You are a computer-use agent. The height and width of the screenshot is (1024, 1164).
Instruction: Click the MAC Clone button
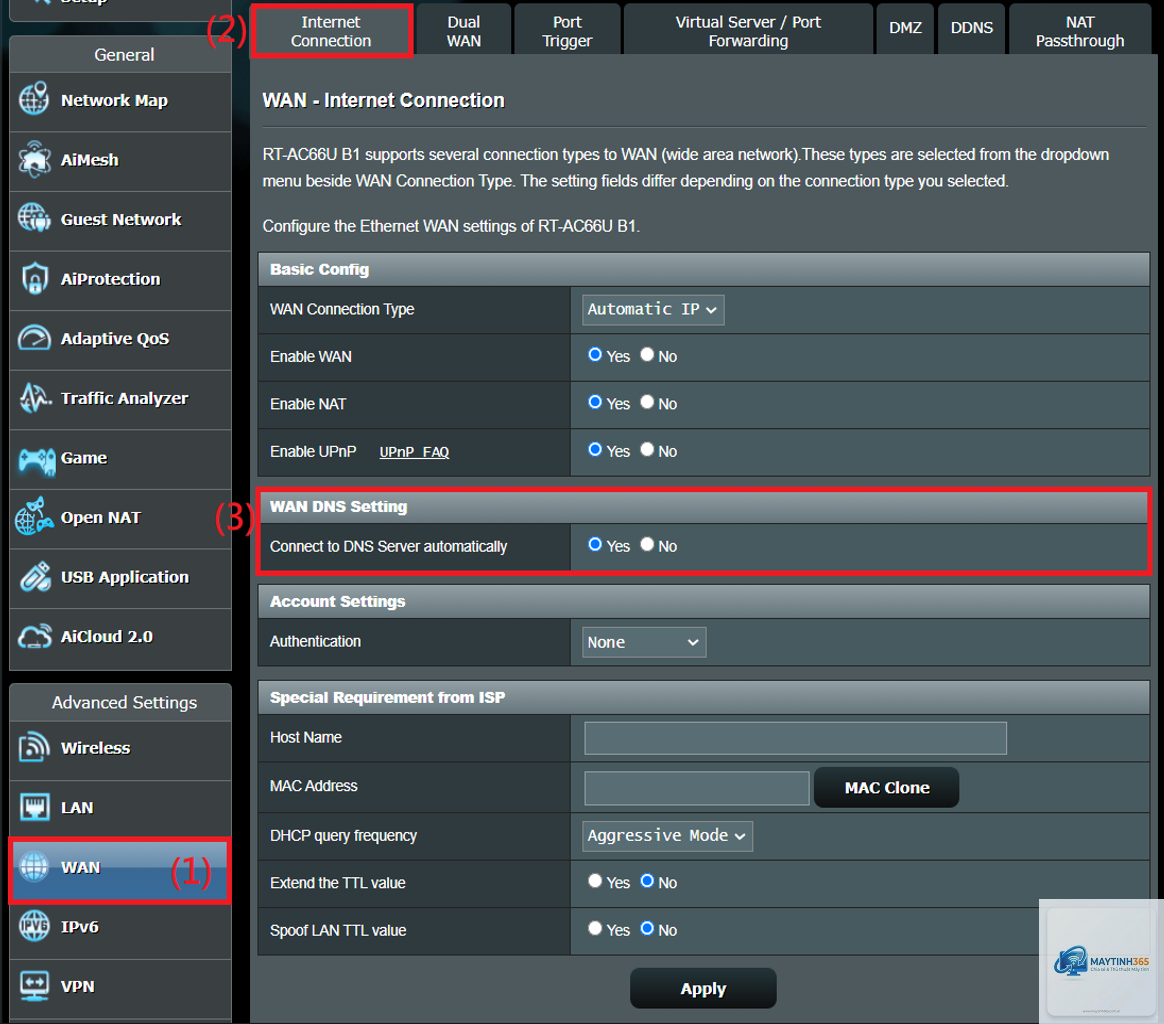(x=886, y=788)
